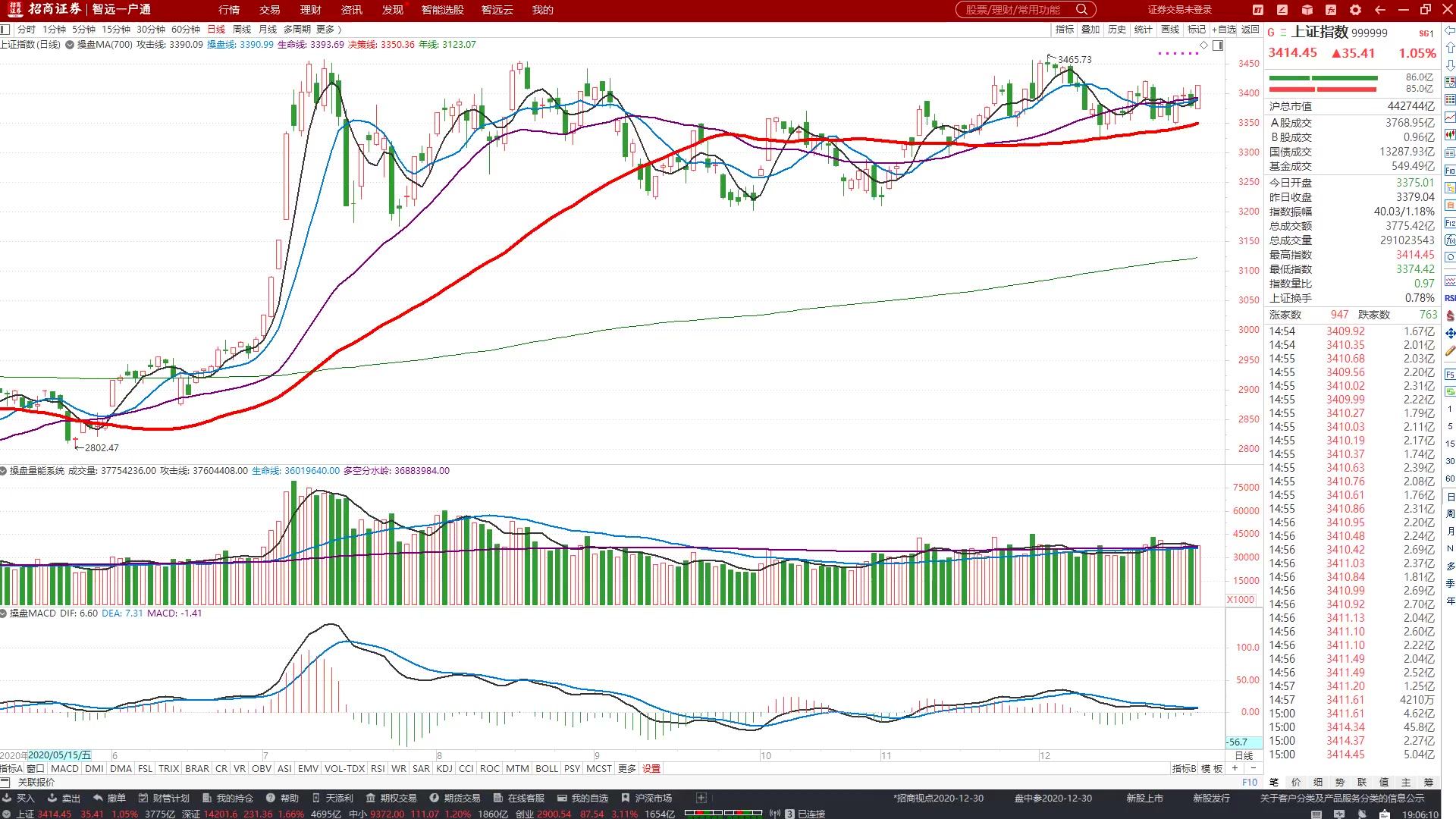Click the 返回 return button
This screenshot has width=1456, height=819.
(x=1250, y=30)
